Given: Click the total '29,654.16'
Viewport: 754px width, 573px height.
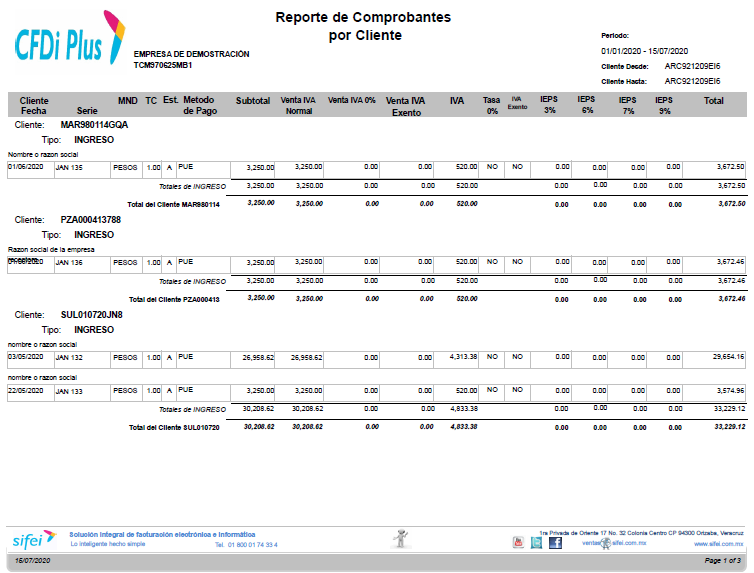Looking at the screenshot, I should (x=729, y=357).
